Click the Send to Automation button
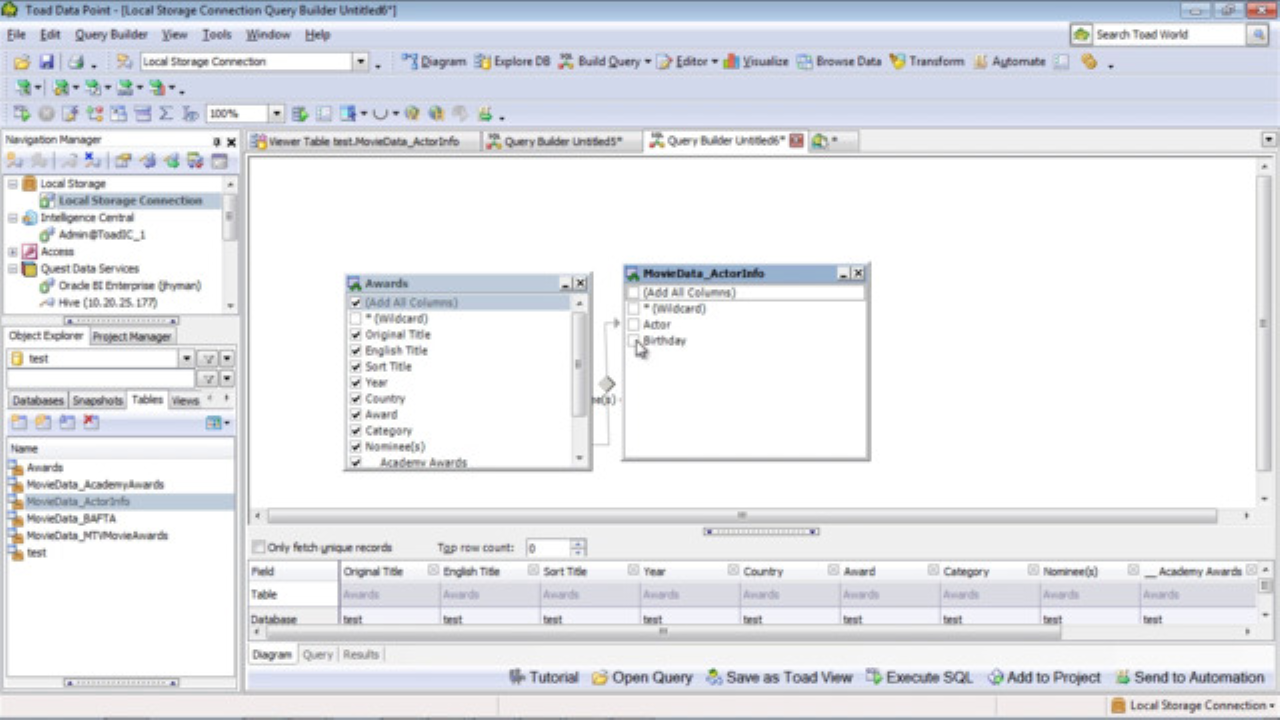Screen dimensions: 1280x720 1189,677
